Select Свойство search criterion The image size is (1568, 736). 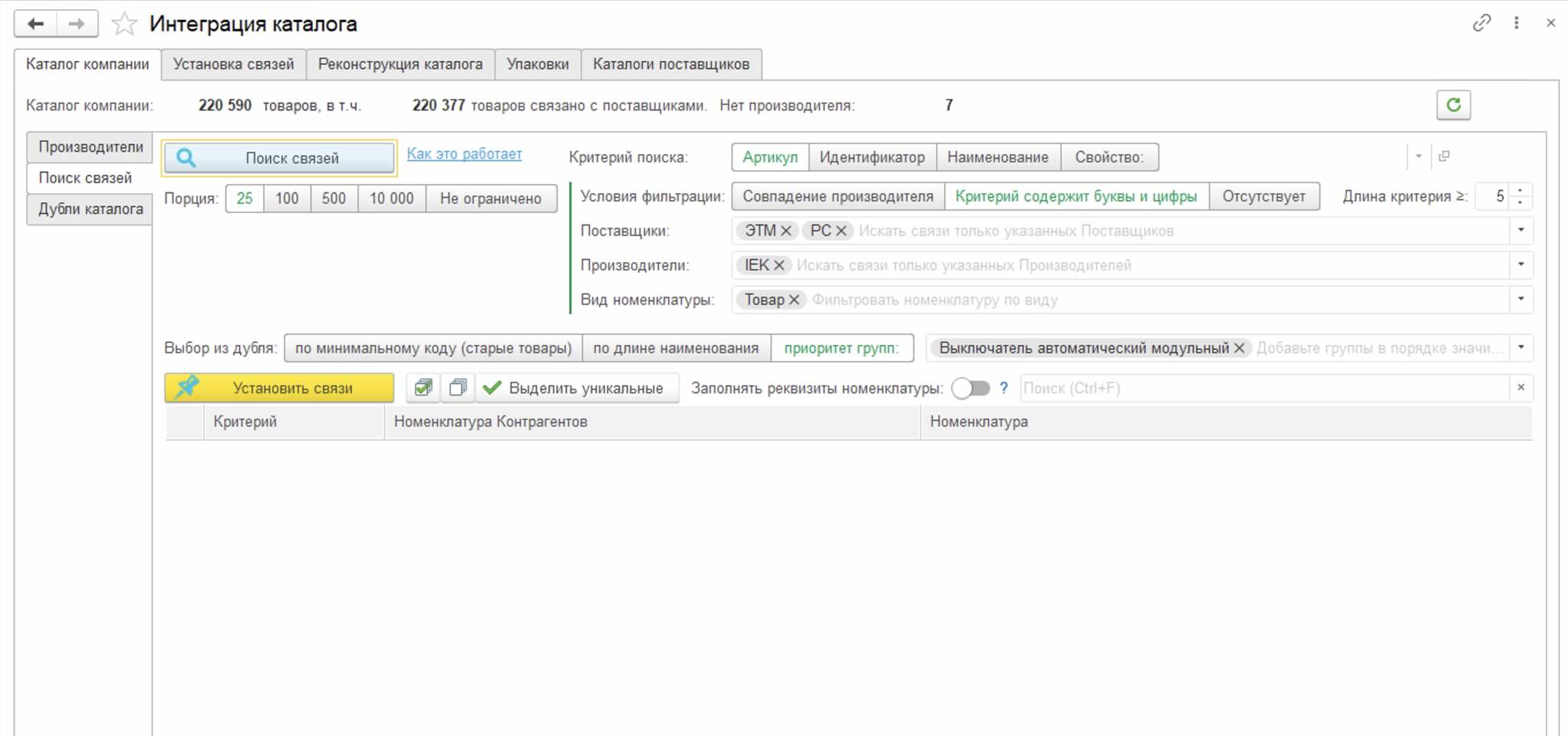pos(1109,157)
